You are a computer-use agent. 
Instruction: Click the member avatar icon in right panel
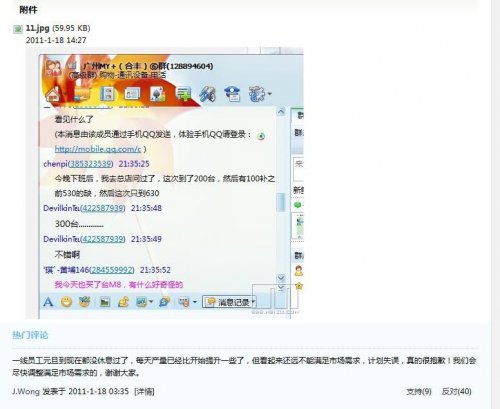[299, 270]
